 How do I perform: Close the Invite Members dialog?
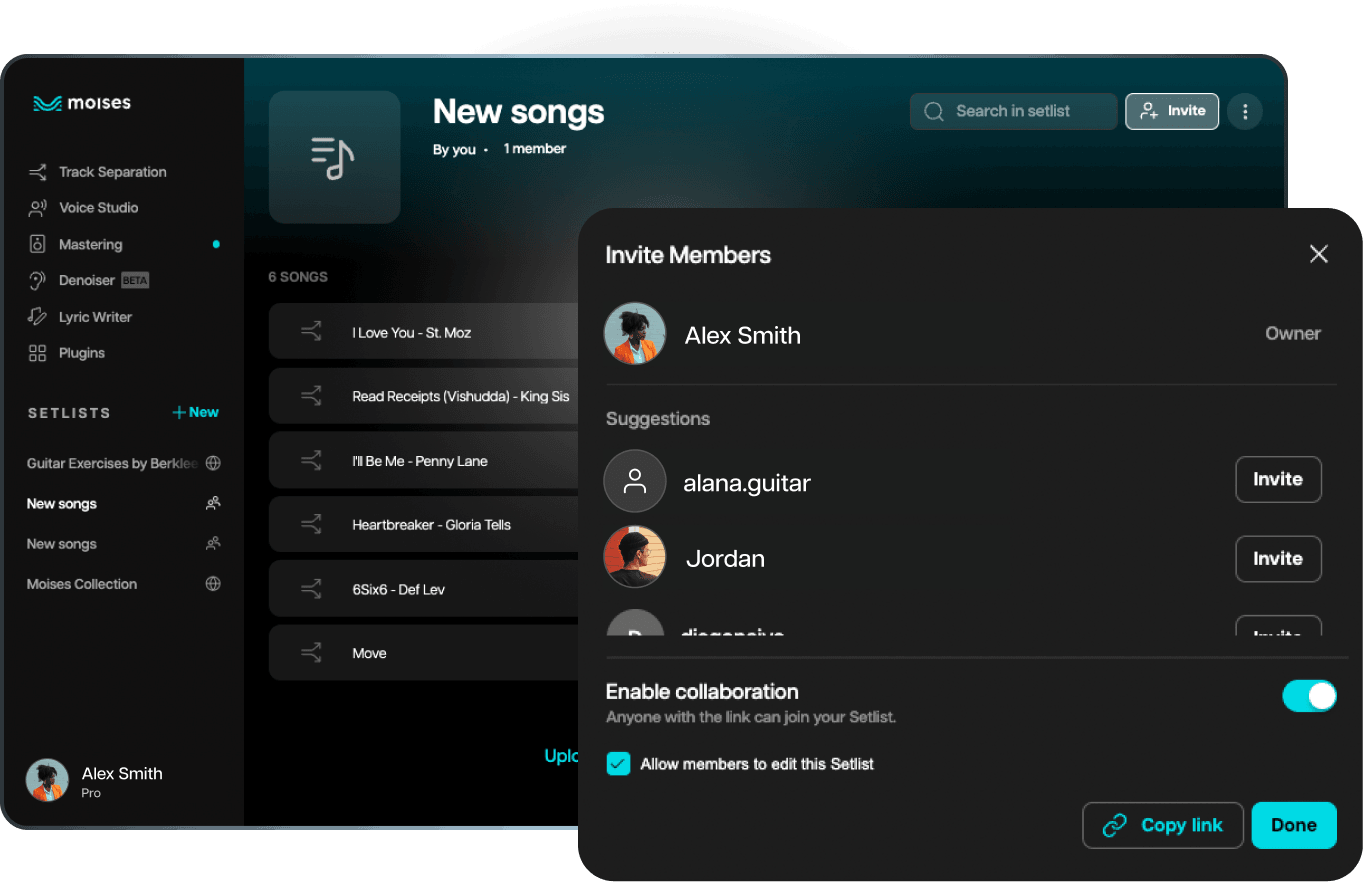1318,254
